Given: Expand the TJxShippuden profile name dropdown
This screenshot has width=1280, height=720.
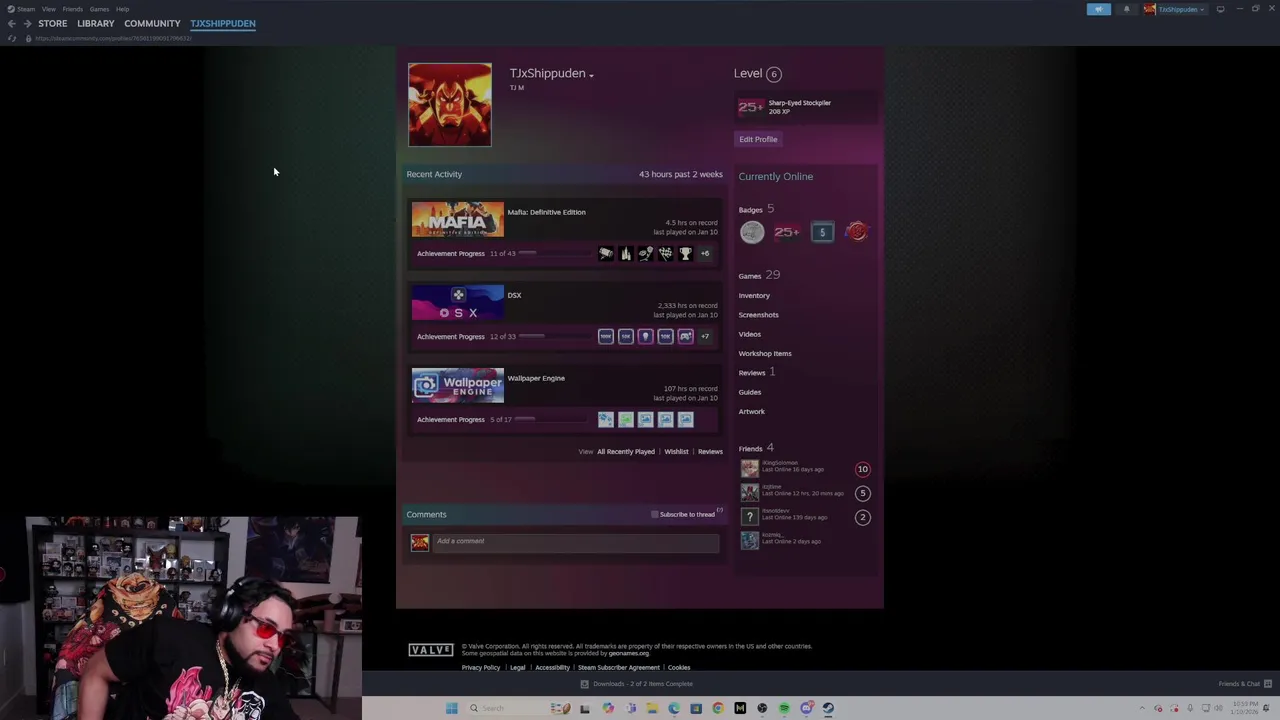Looking at the screenshot, I should pyautogui.click(x=591, y=75).
